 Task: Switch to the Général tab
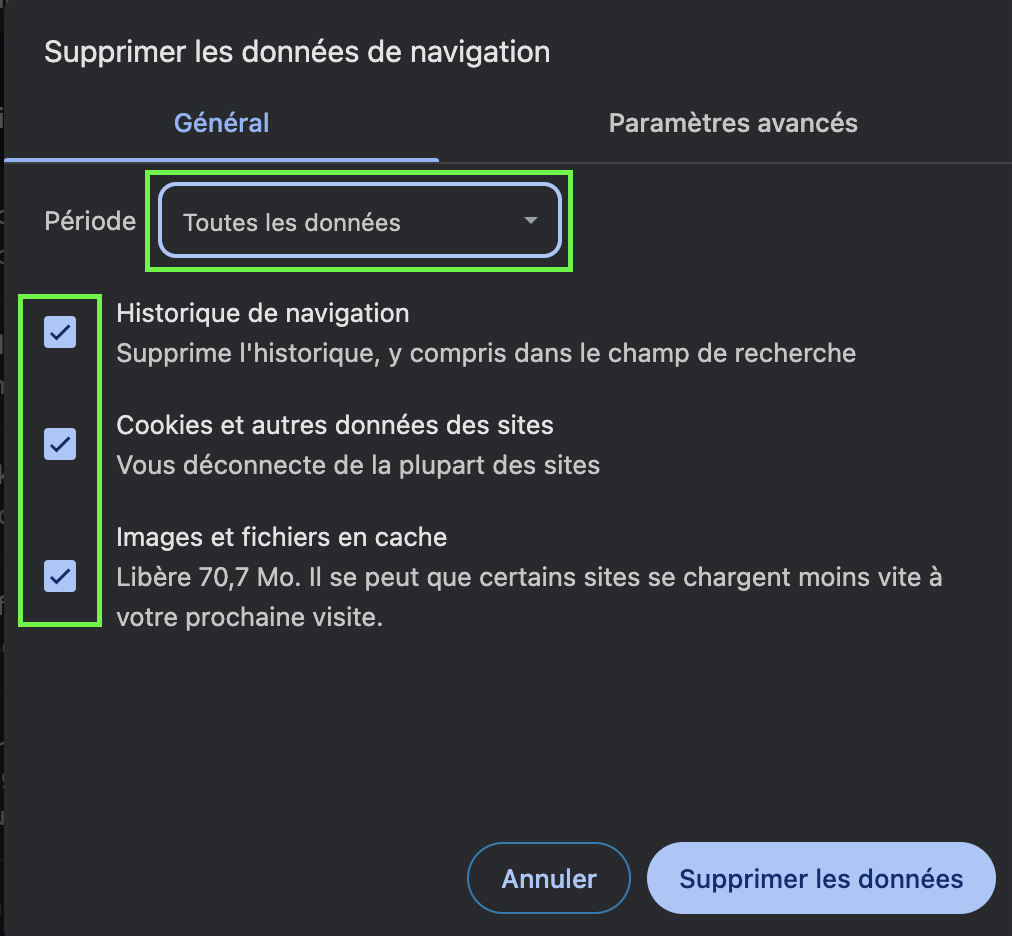pos(221,123)
